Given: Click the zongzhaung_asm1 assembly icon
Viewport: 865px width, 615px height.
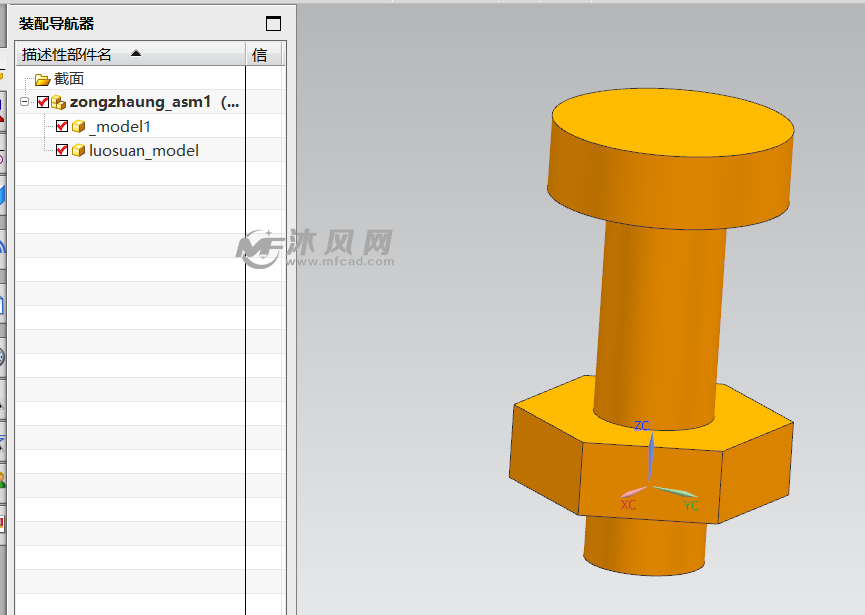Looking at the screenshot, I should [58, 103].
